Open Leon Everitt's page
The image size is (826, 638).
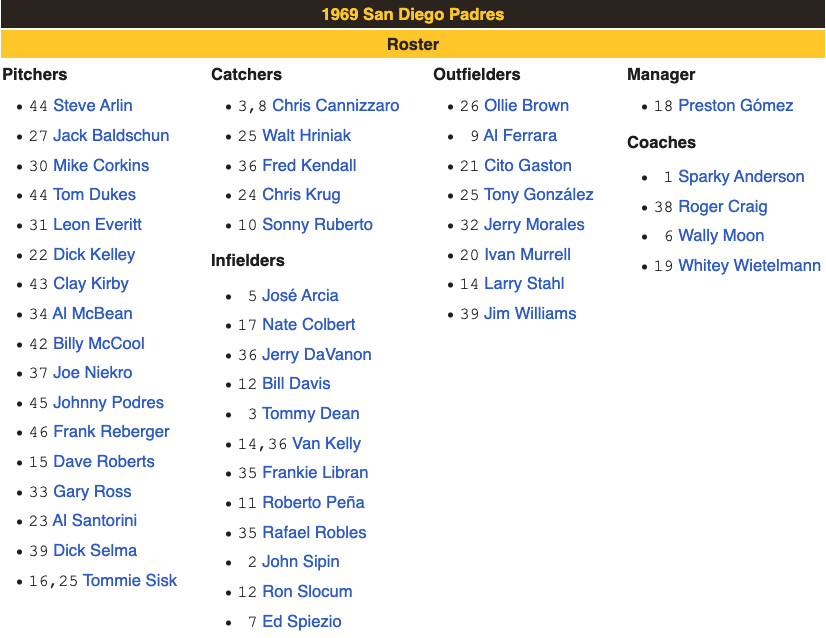(x=97, y=224)
